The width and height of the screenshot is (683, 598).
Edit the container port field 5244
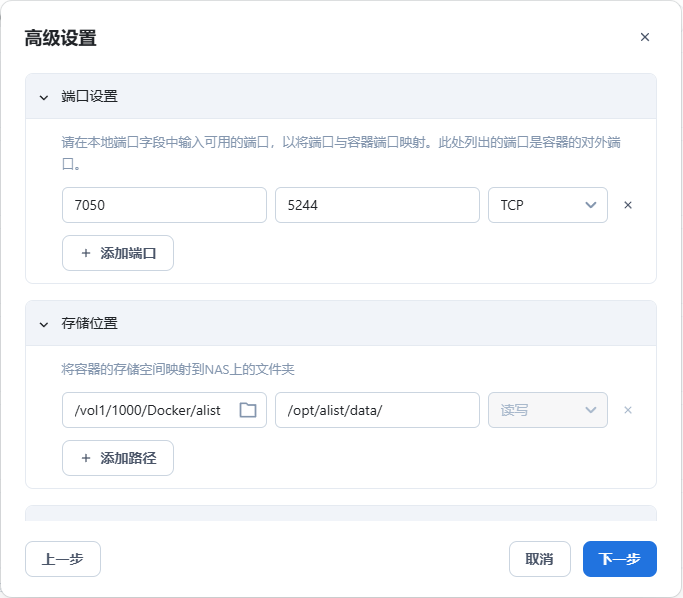[x=377, y=205]
